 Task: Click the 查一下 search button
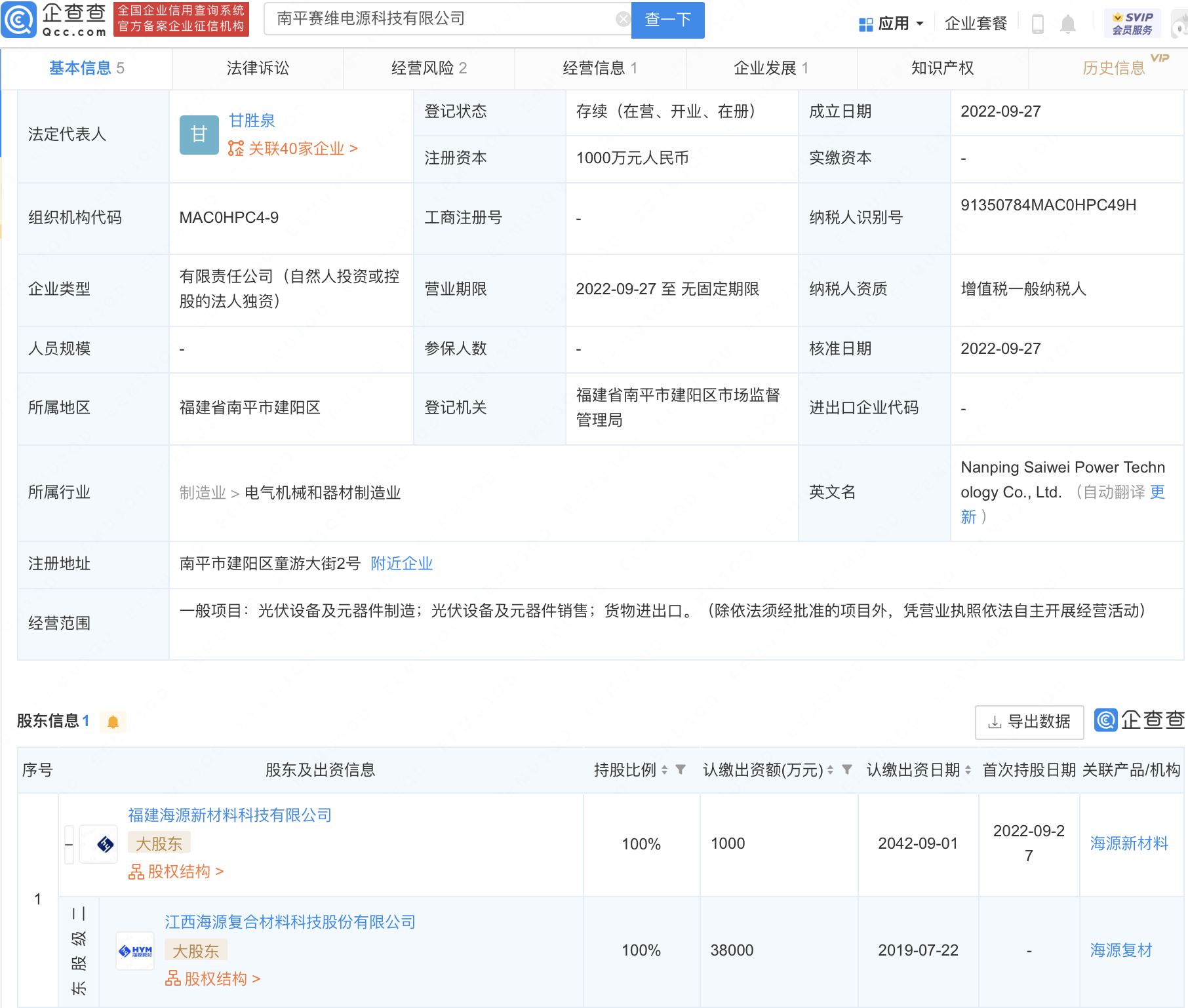tap(667, 20)
